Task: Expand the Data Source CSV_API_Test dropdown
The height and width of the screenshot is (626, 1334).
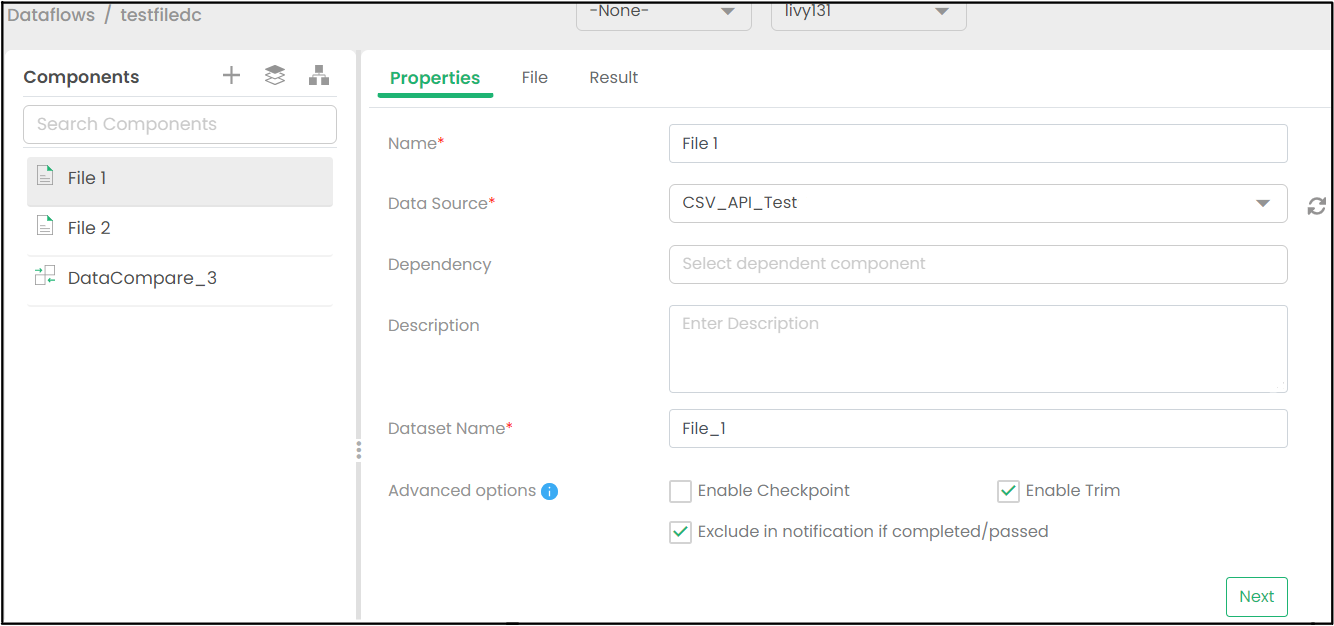Action: 978,203
